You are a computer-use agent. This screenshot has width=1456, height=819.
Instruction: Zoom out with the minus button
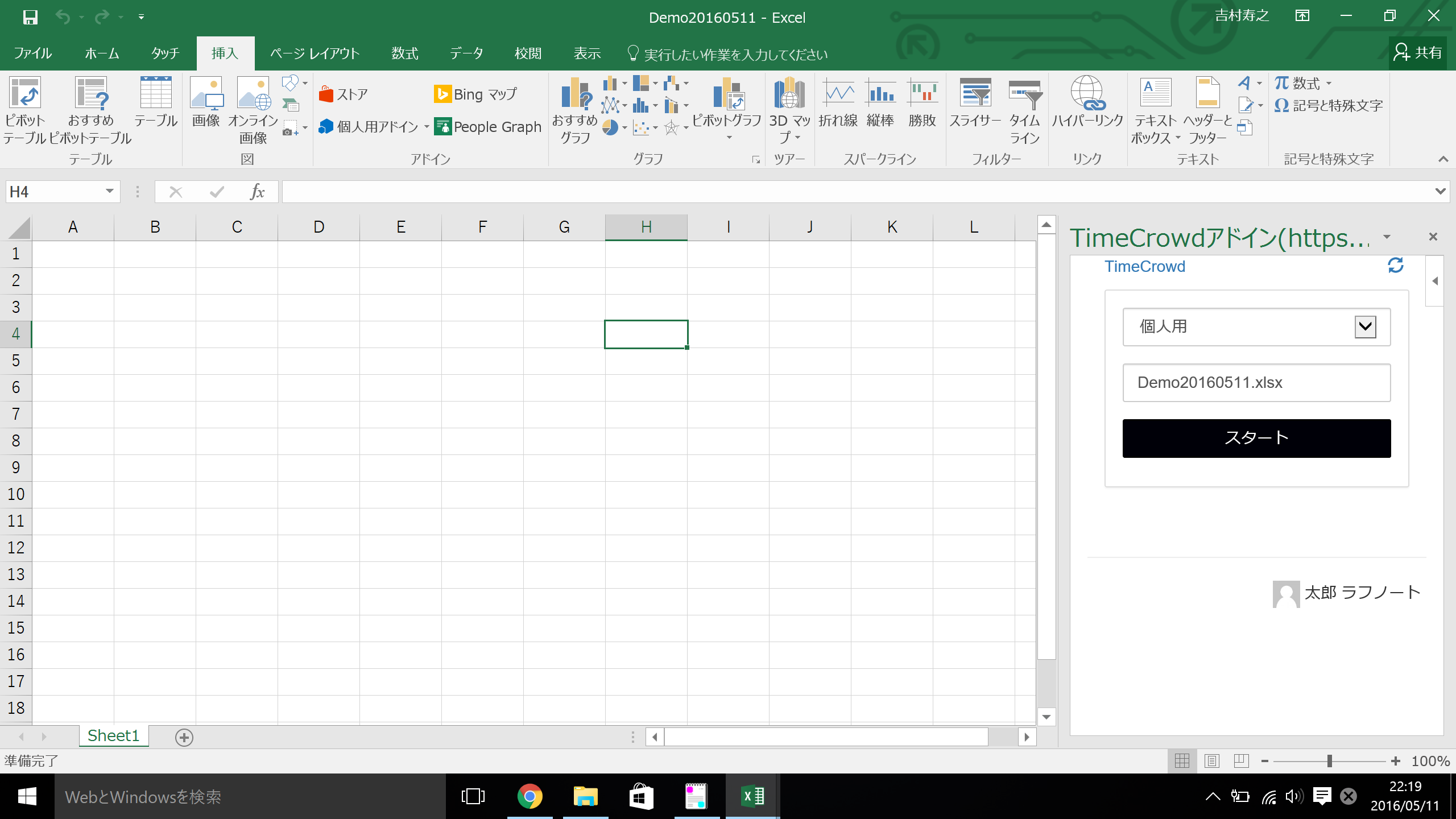pos(1264,761)
